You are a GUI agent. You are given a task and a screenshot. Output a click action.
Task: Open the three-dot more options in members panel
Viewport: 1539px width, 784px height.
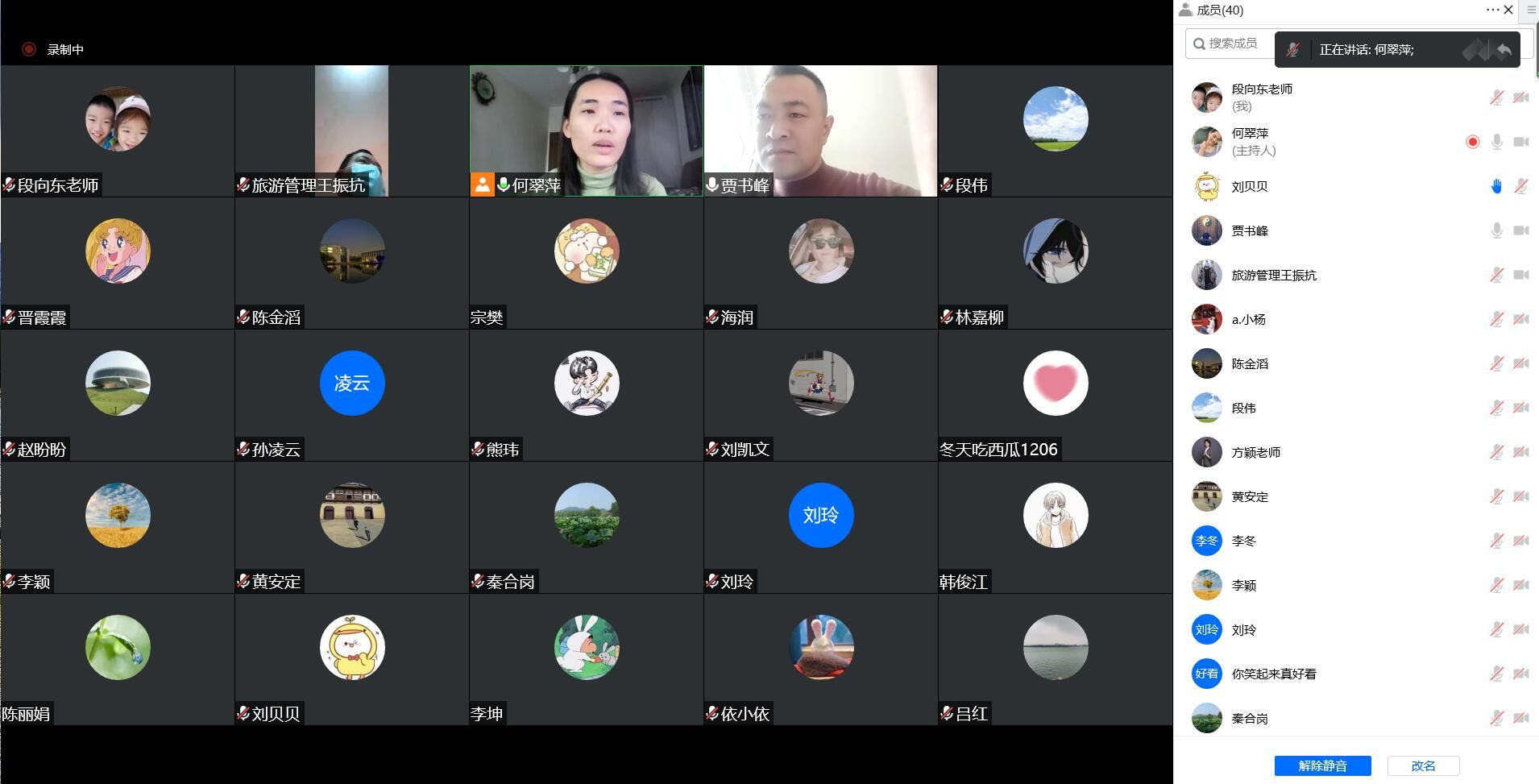[x=1492, y=10]
